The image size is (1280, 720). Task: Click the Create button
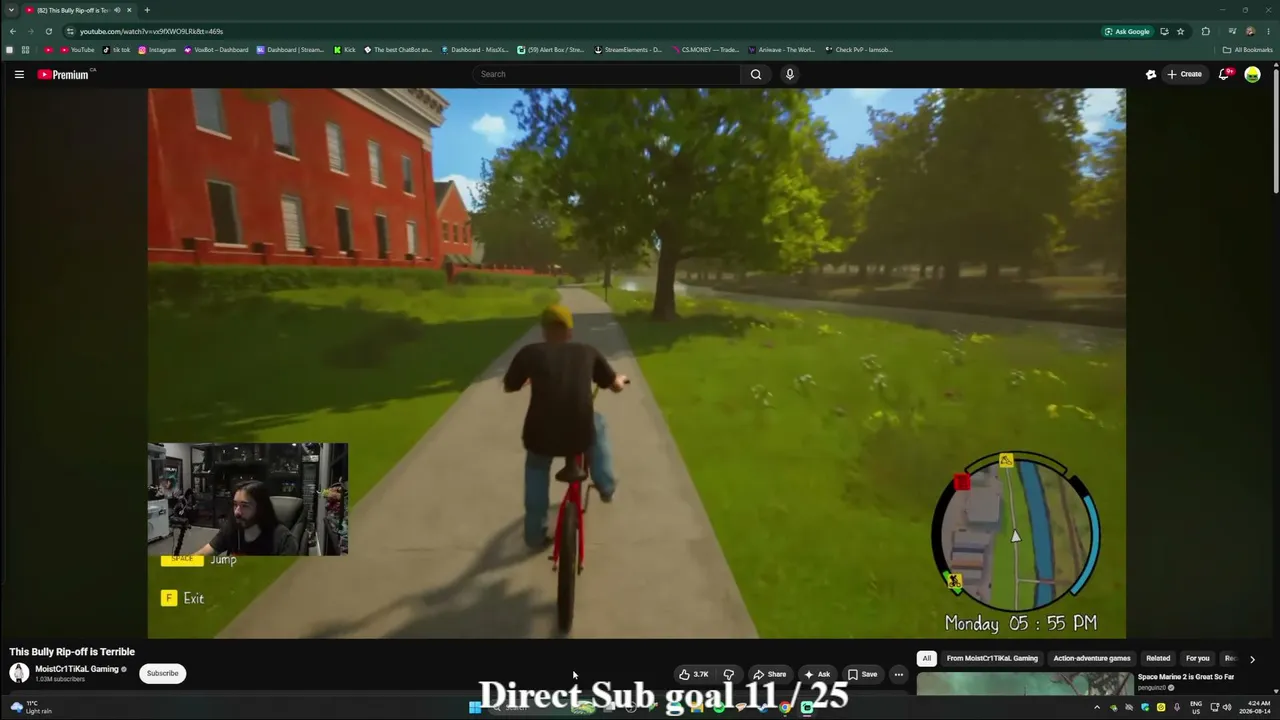1185,74
